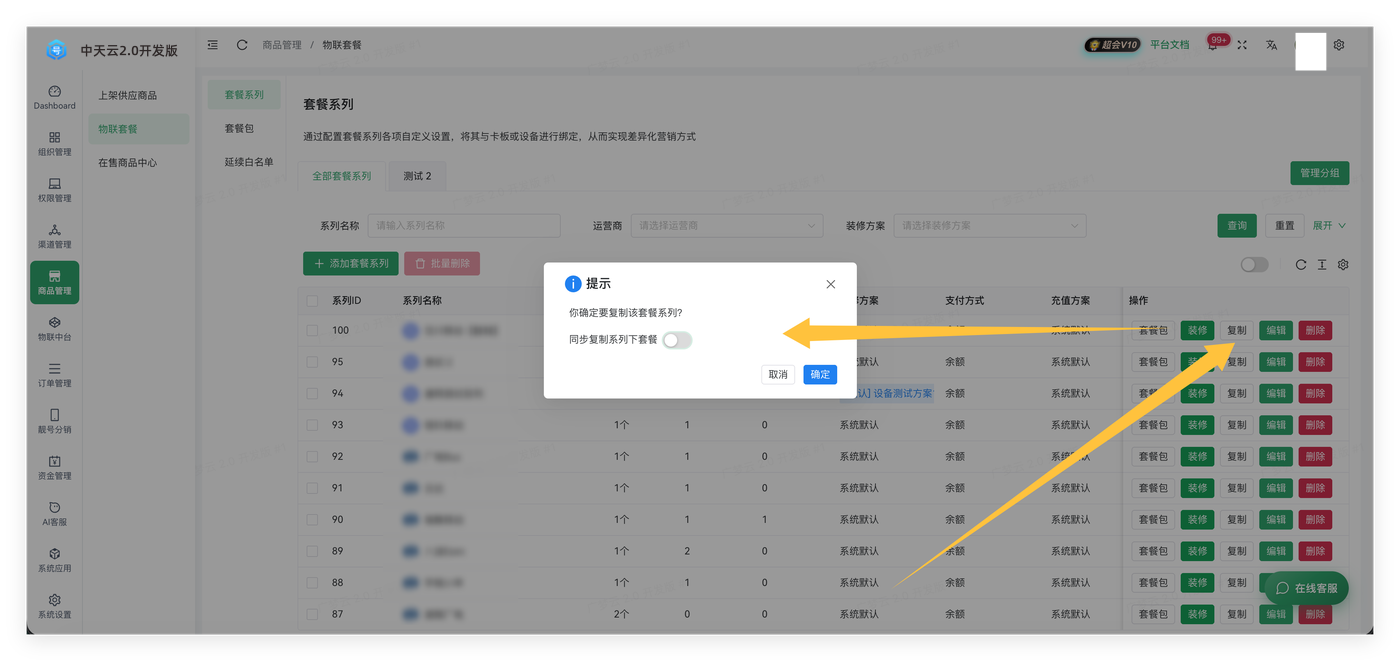Image resolution: width=1400 pixels, height=661 pixels.
Task: Switch to the 测试 2 tab
Action: [417, 176]
